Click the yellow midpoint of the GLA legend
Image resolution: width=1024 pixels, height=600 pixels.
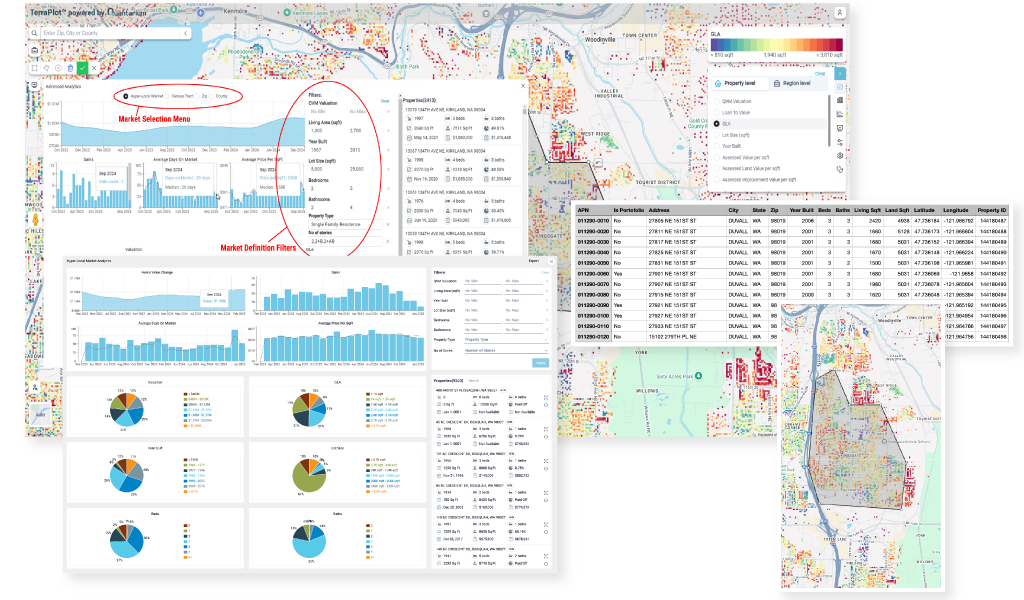[x=776, y=46]
